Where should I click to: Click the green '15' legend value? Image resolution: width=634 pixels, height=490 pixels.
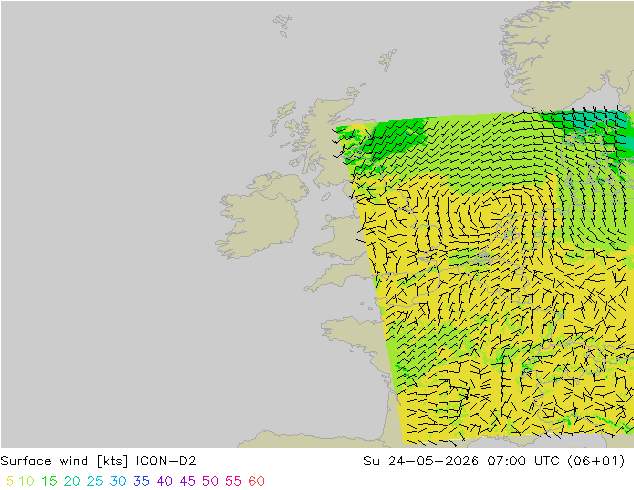tap(49, 481)
